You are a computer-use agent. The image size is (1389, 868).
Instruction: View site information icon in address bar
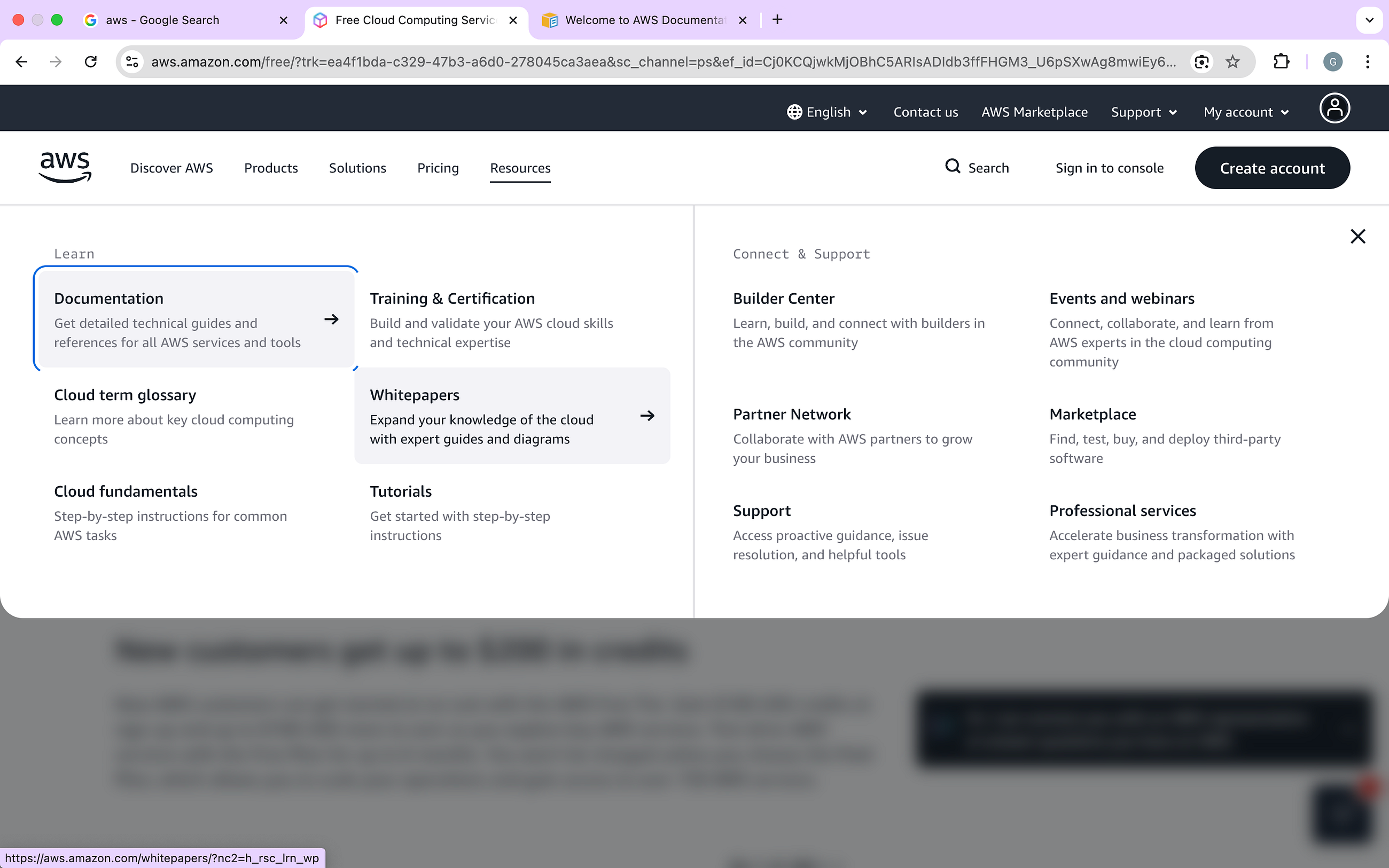[132, 61]
